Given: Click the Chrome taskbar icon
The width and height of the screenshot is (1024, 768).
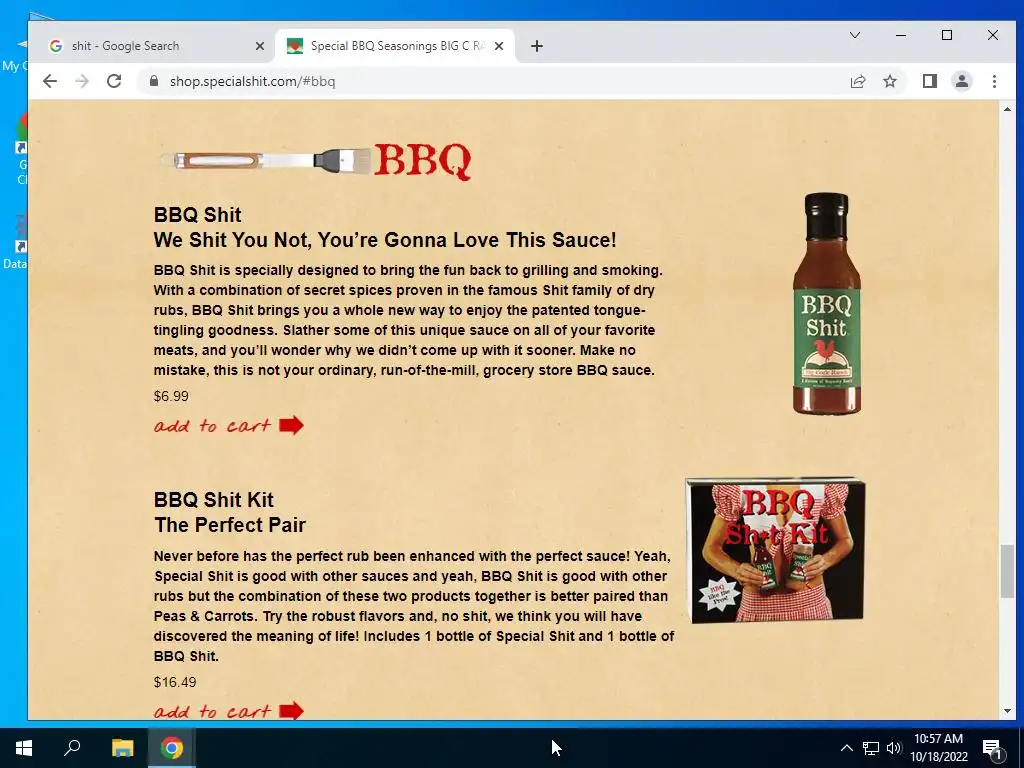Looking at the screenshot, I should [x=172, y=748].
